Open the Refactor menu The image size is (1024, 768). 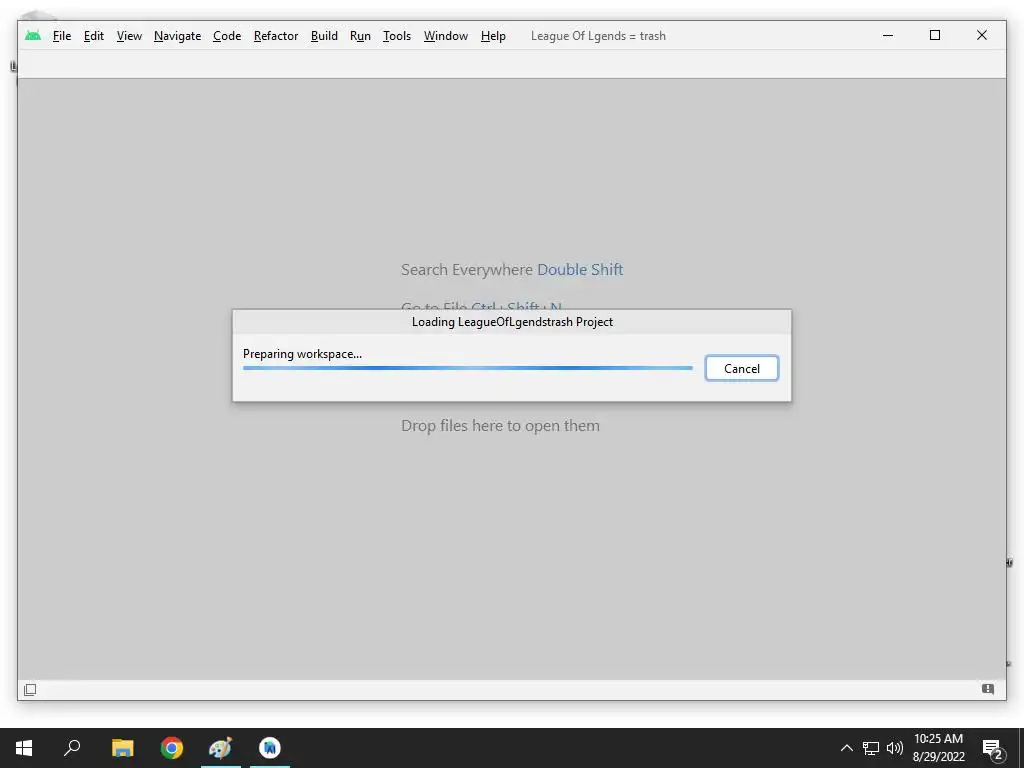click(x=276, y=36)
